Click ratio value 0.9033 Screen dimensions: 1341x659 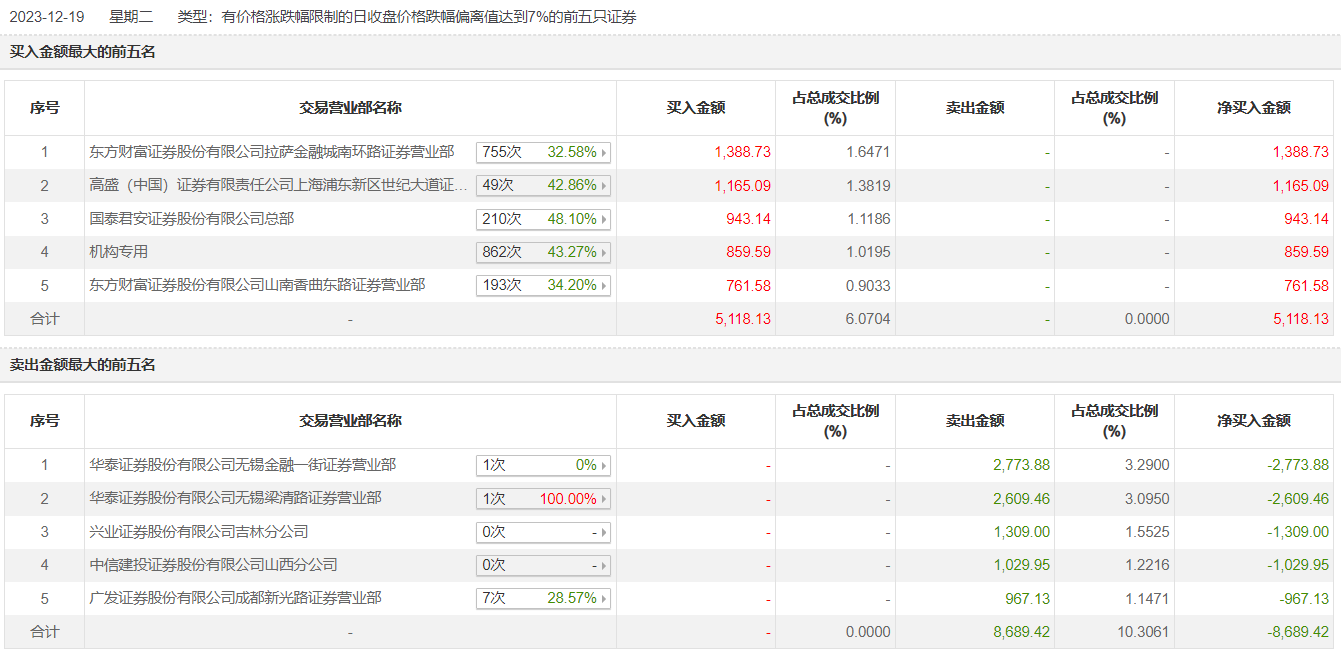(x=868, y=286)
